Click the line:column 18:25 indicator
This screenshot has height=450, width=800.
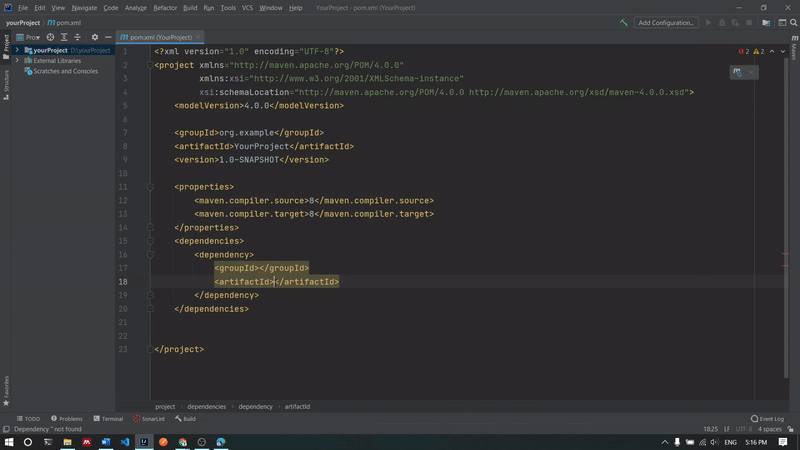[710, 429]
